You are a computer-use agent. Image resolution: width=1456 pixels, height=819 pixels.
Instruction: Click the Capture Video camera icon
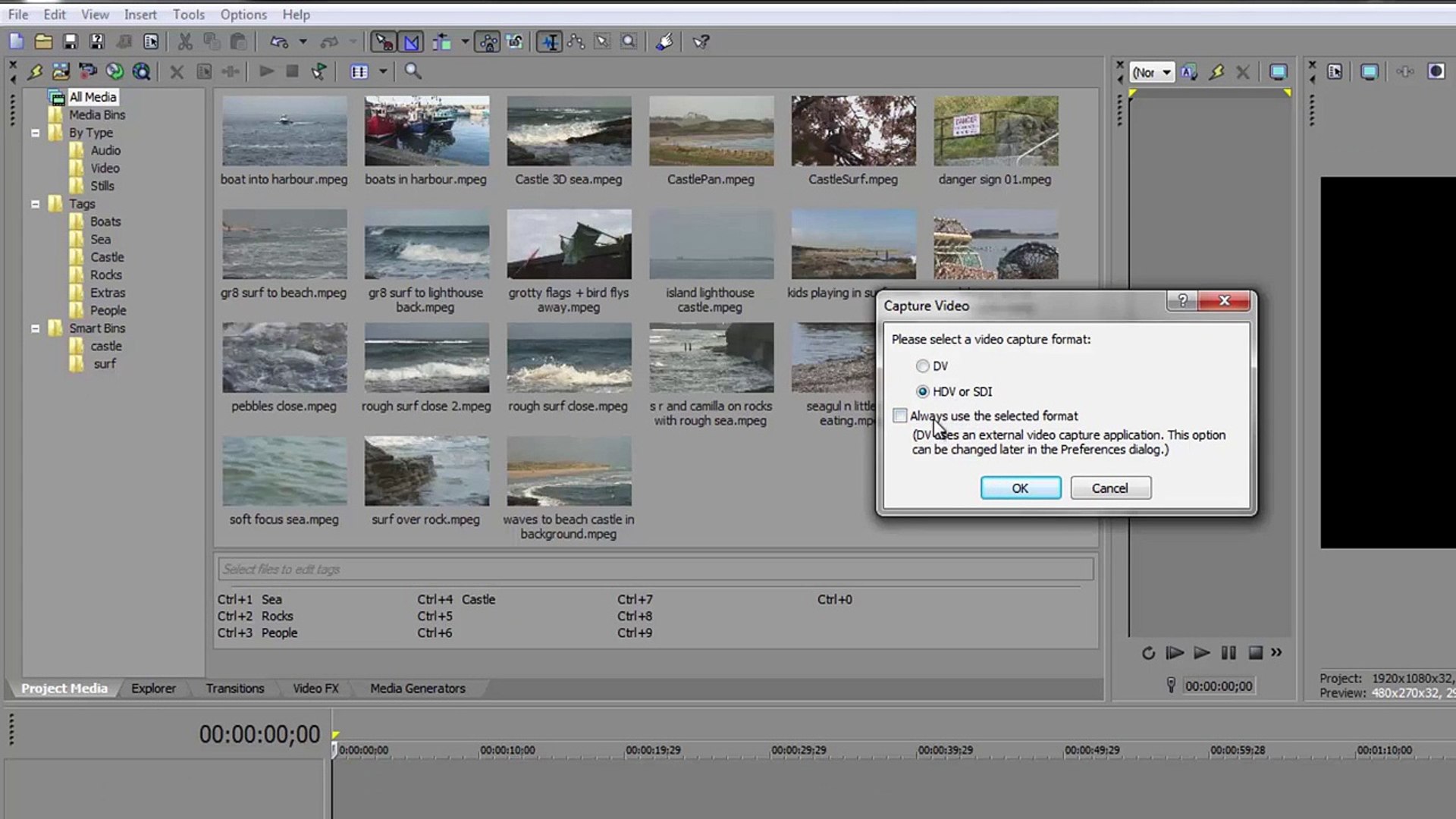(89, 71)
